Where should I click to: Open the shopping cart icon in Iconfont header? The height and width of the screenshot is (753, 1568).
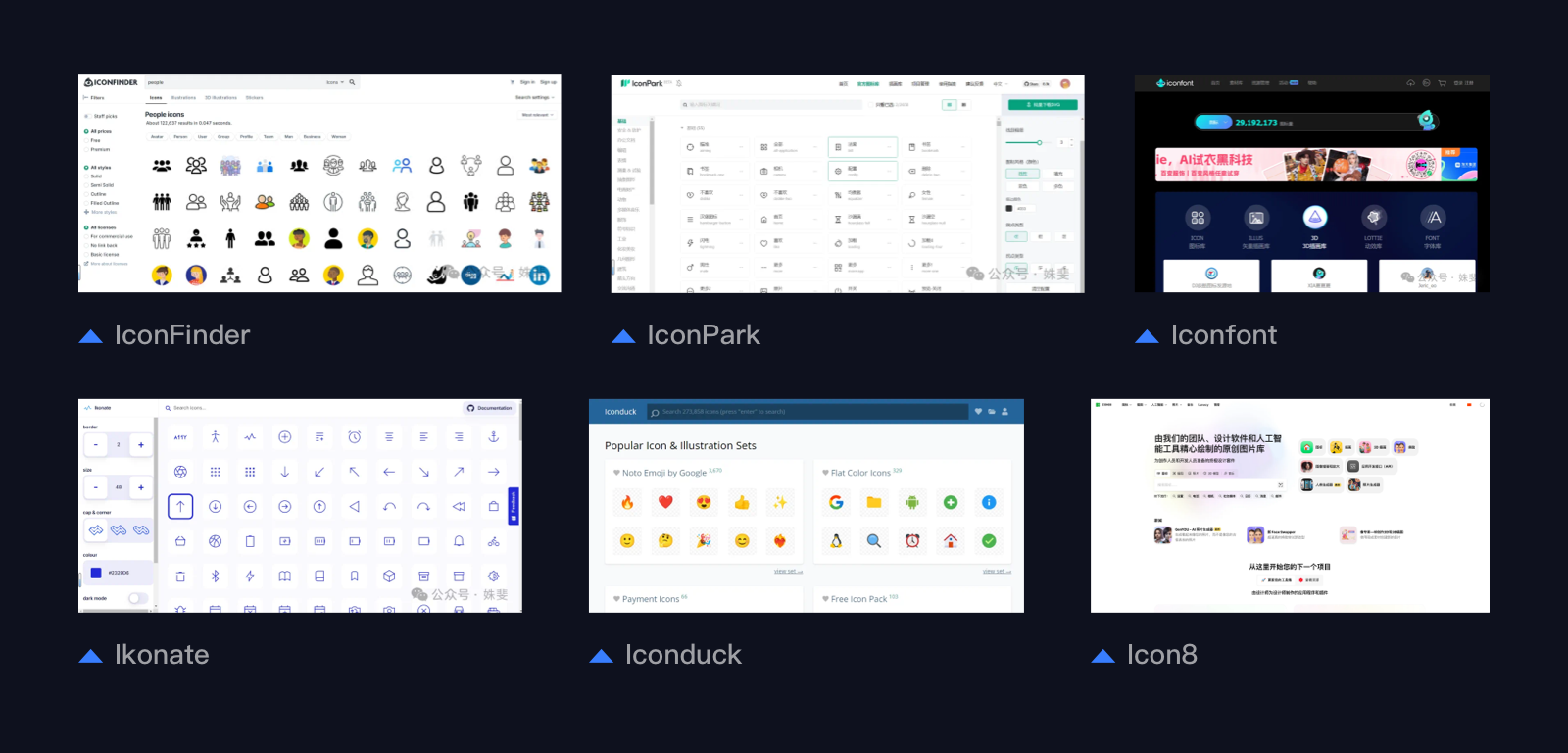pyautogui.click(x=1442, y=83)
